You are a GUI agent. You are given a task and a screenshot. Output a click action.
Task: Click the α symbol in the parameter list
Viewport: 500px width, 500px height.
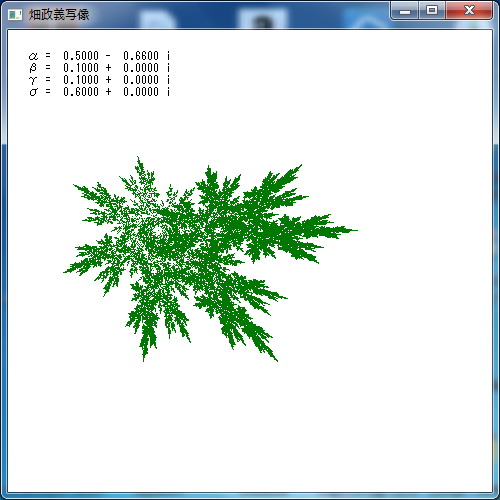point(33,56)
